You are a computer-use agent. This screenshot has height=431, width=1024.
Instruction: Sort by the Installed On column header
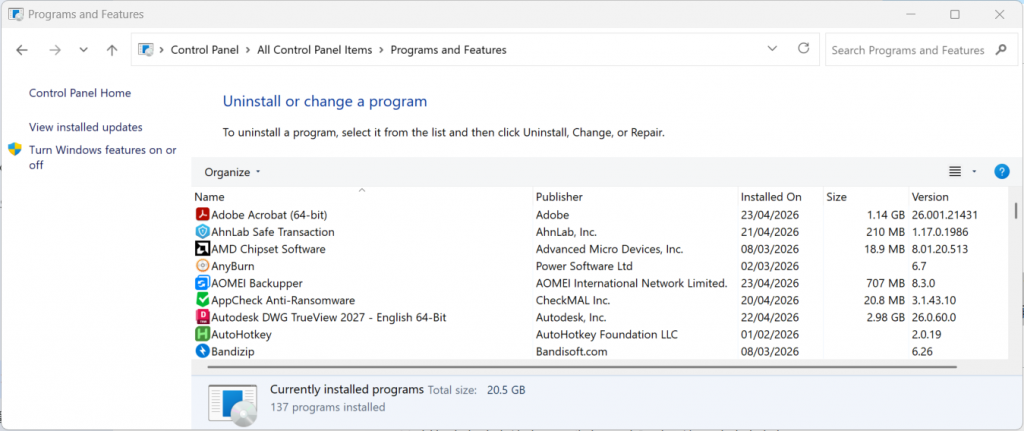780,197
